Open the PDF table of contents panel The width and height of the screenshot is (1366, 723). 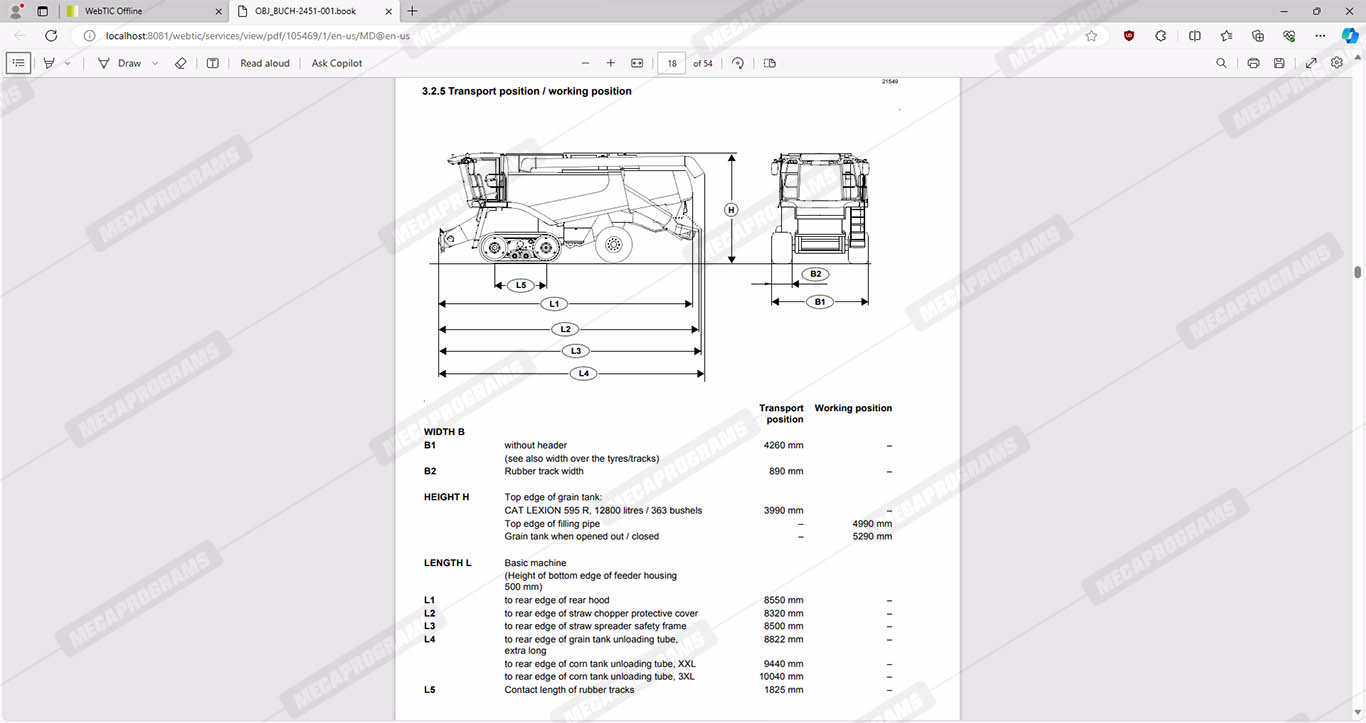pos(18,63)
